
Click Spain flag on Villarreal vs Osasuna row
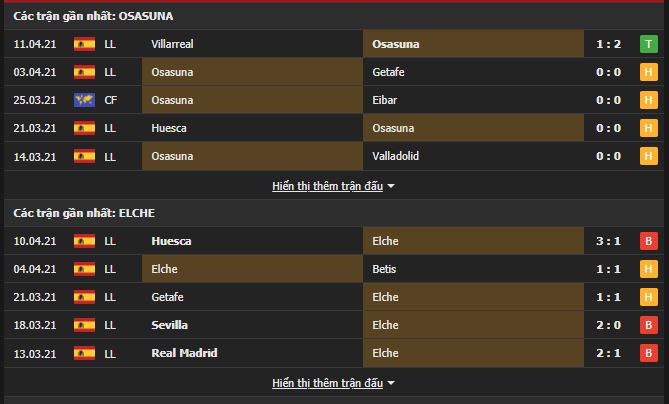point(84,44)
